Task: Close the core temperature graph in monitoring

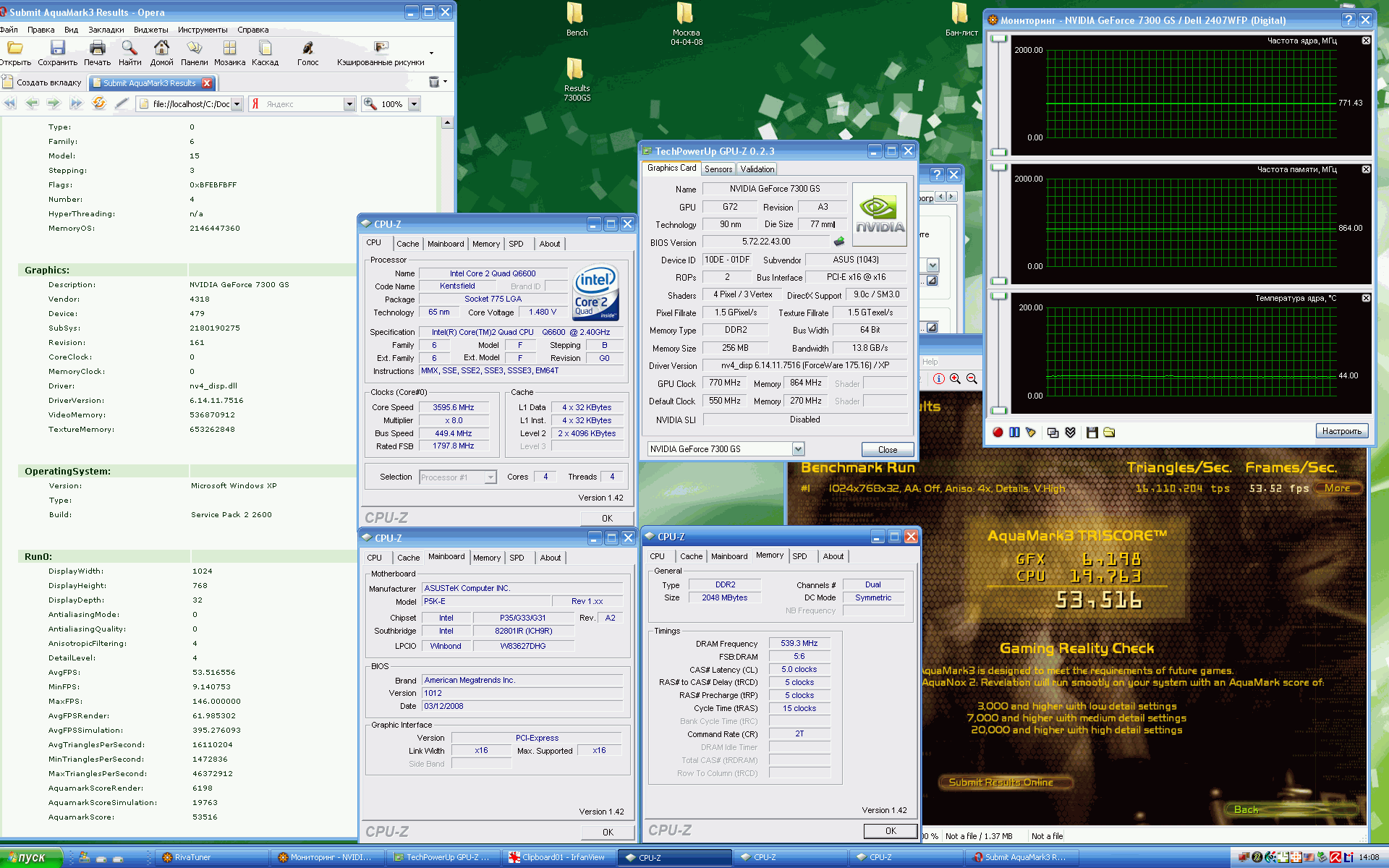Action: (x=1366, y=298)
